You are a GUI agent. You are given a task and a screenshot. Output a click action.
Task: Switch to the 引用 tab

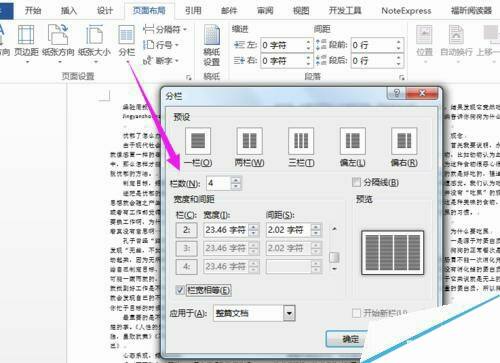(x=193, y=11)
